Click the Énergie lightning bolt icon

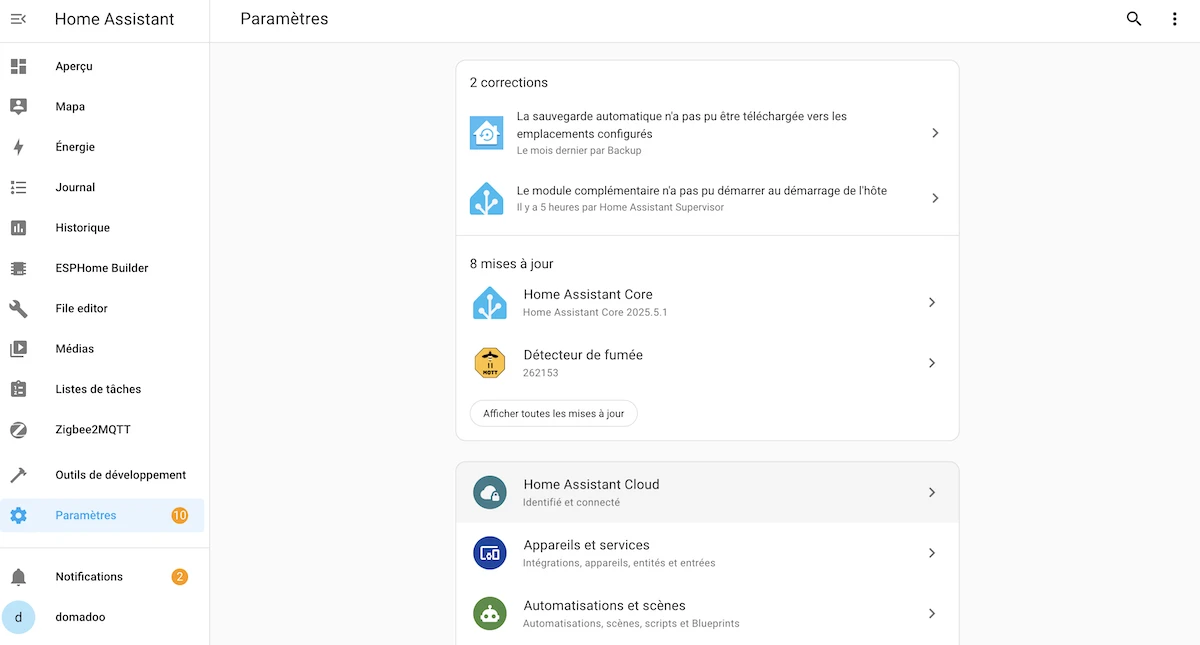[x=18, y=147]
